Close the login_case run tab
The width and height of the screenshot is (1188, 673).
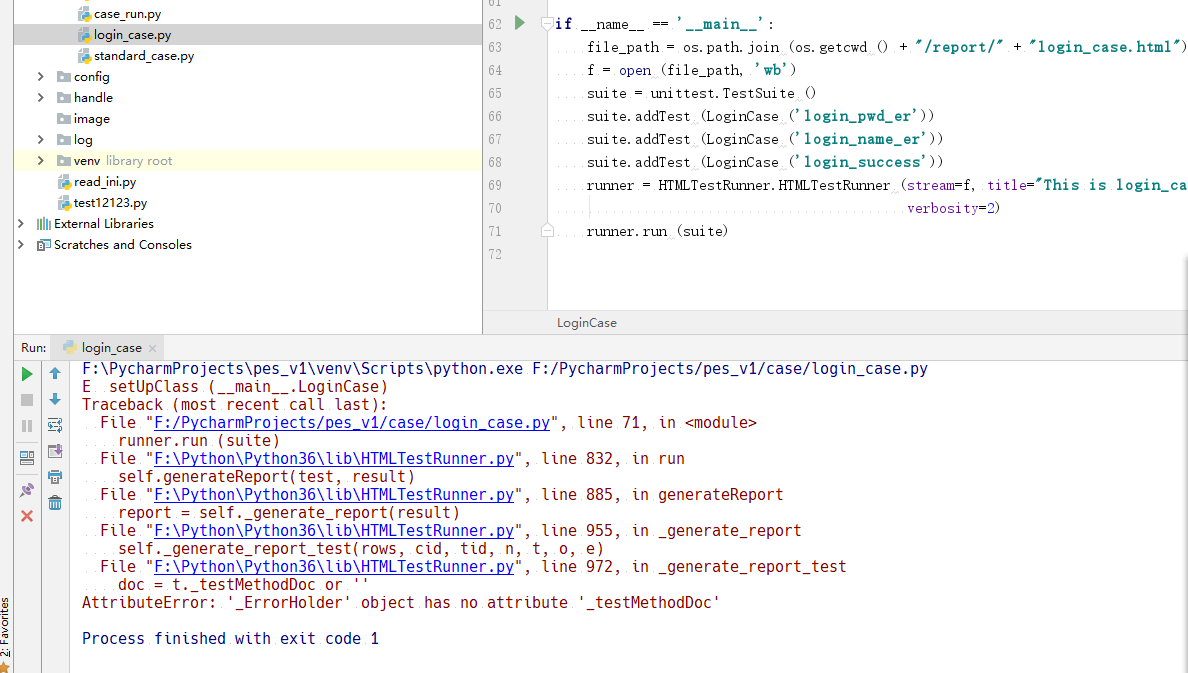[x=152, y=349]
